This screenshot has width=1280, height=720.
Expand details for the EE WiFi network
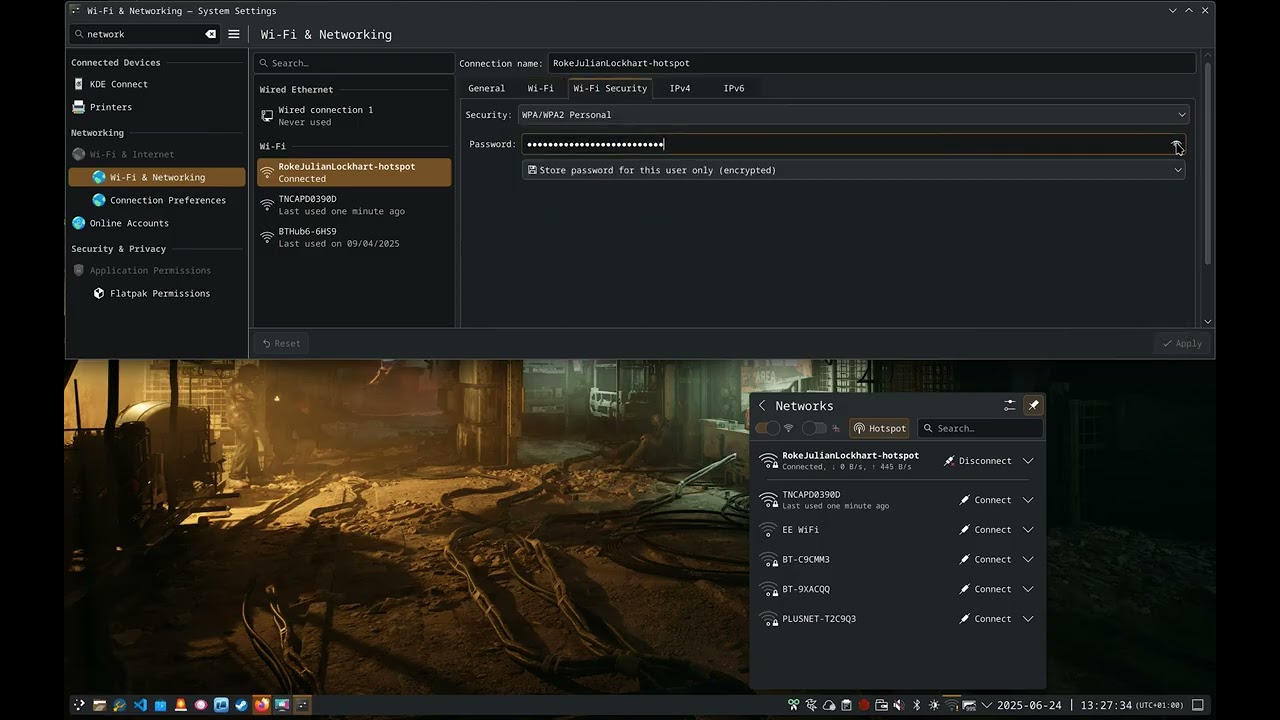pyautogui.click(x=1028, y=530)
